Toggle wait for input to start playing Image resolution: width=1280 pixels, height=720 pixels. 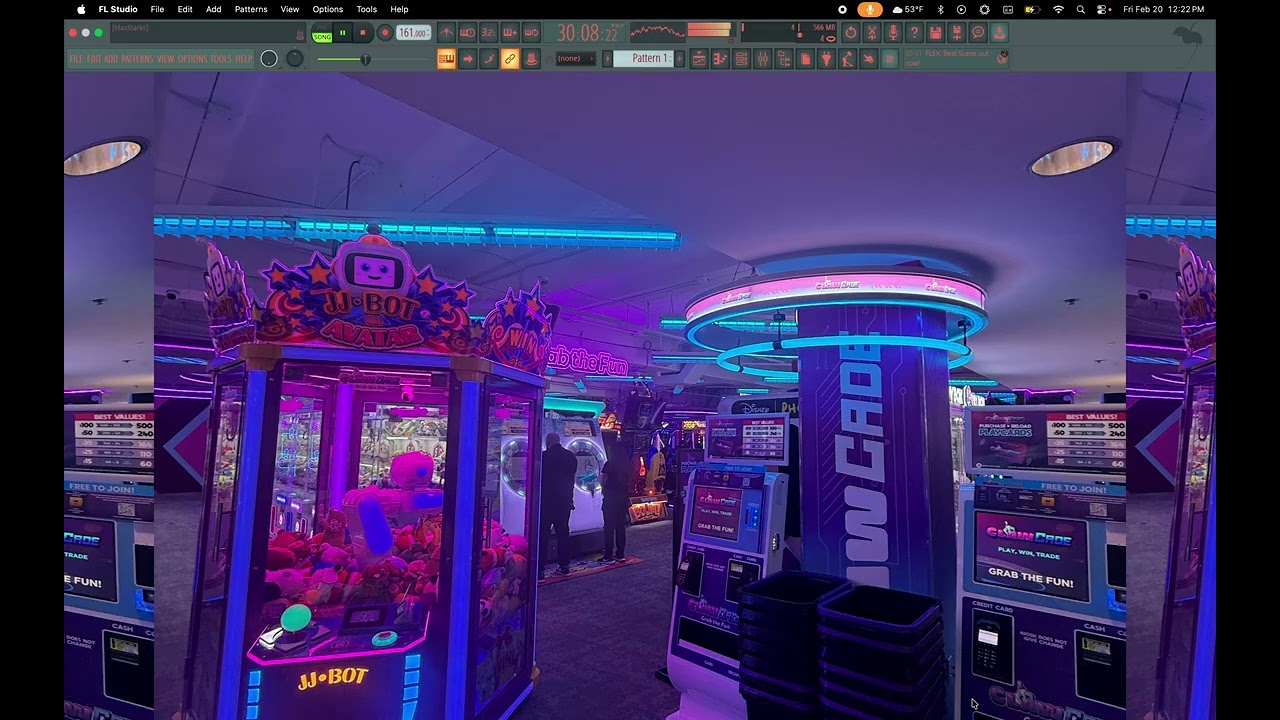pyautogui.click(x=468, y=33)
